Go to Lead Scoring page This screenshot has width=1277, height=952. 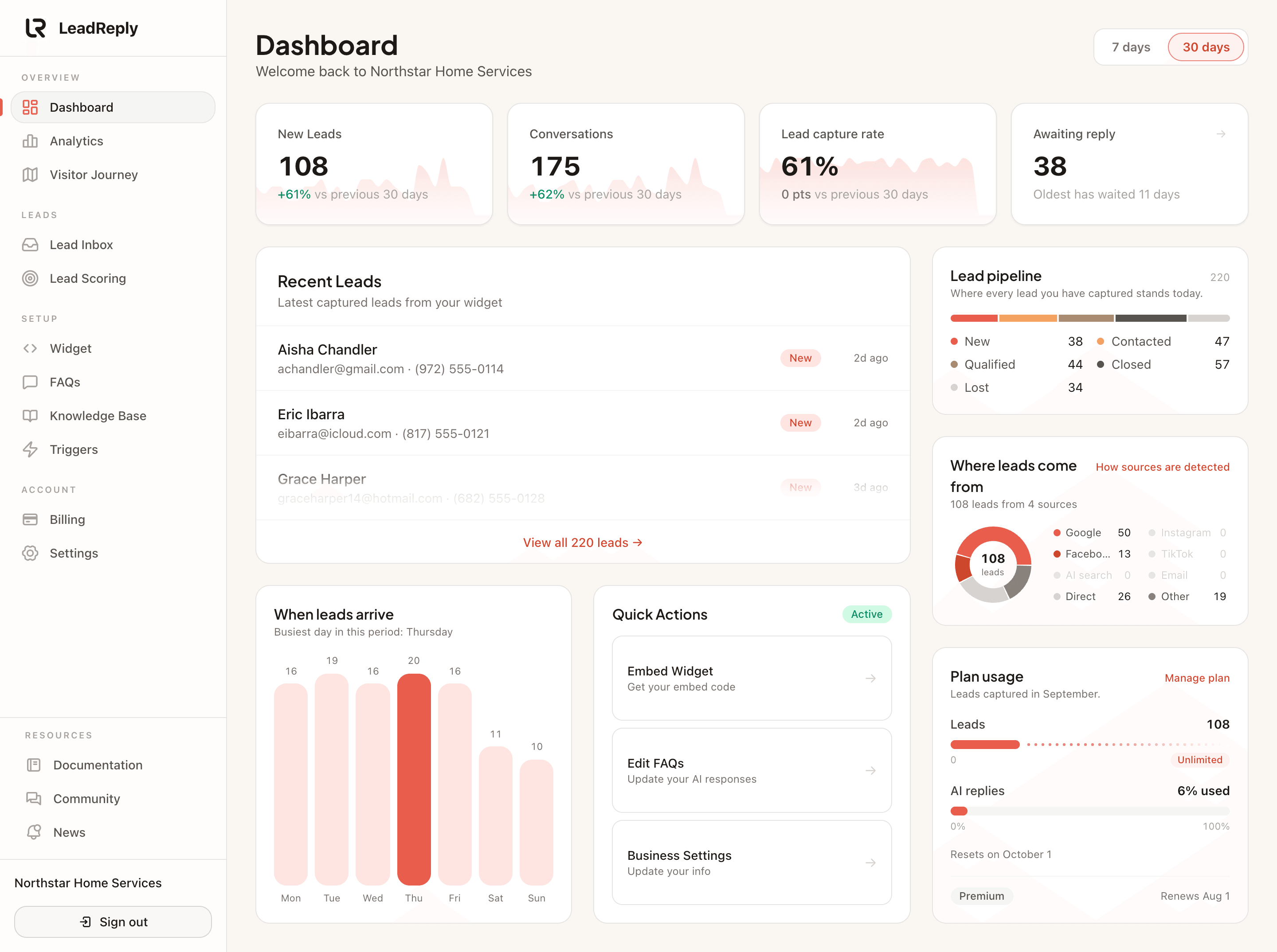pyautogui.click(x=113, y=278)
